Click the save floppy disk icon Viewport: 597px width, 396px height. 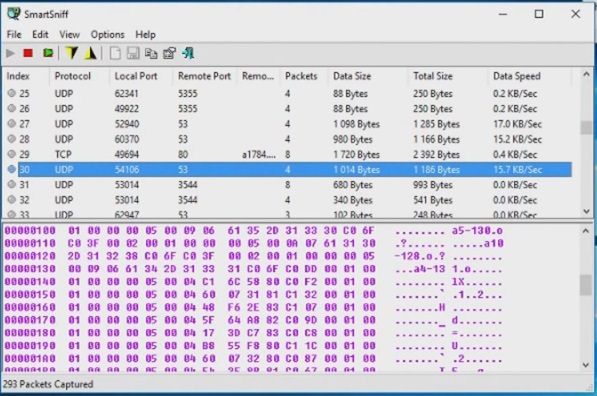133,53
